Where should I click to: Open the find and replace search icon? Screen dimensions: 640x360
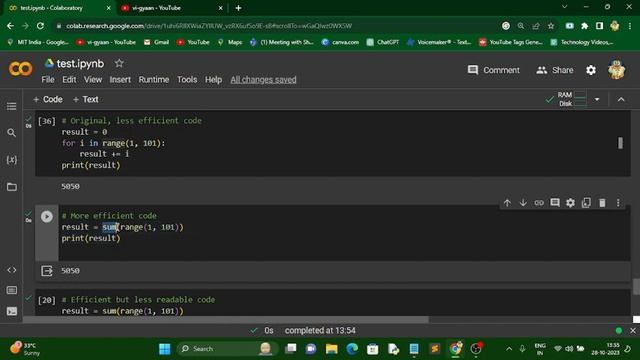tap(11, 133)
